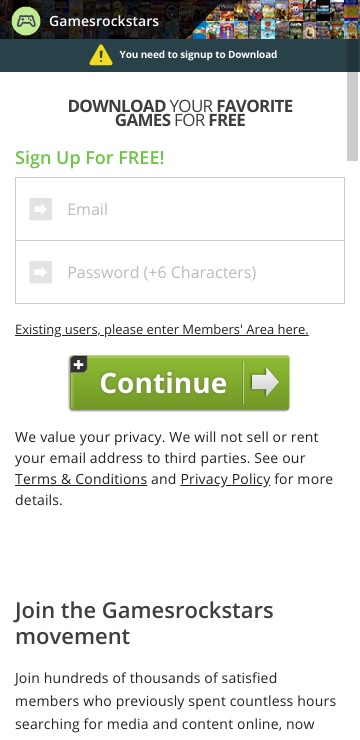Focus the Password (+6 Characters) field
The width and height of the screenshot is (360, 740).
point(180,272)
